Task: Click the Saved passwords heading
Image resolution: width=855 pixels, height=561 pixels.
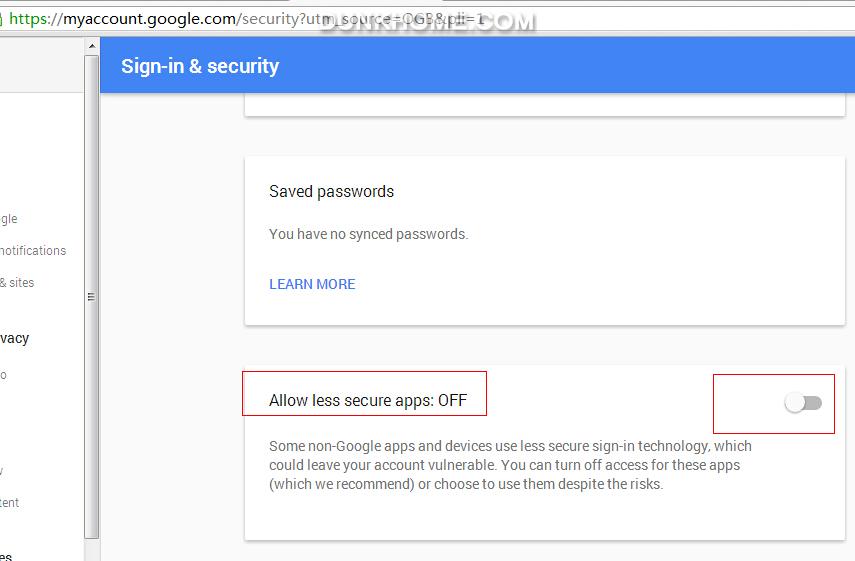Action: [331, 191]
